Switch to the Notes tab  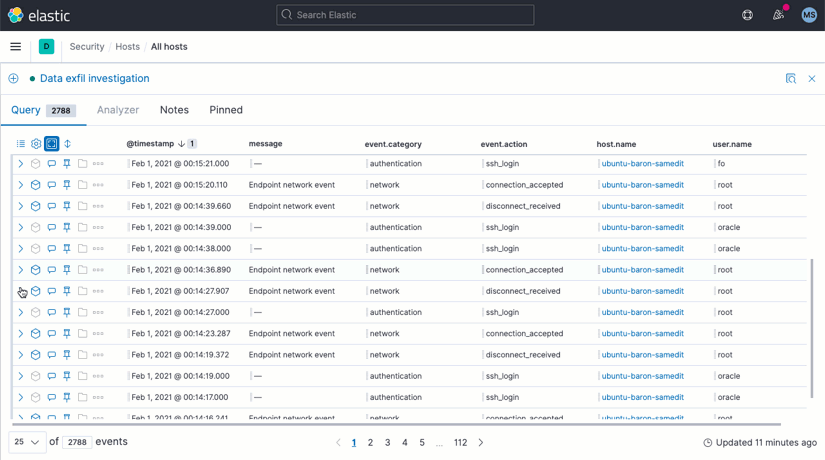[x=174, y=110]
